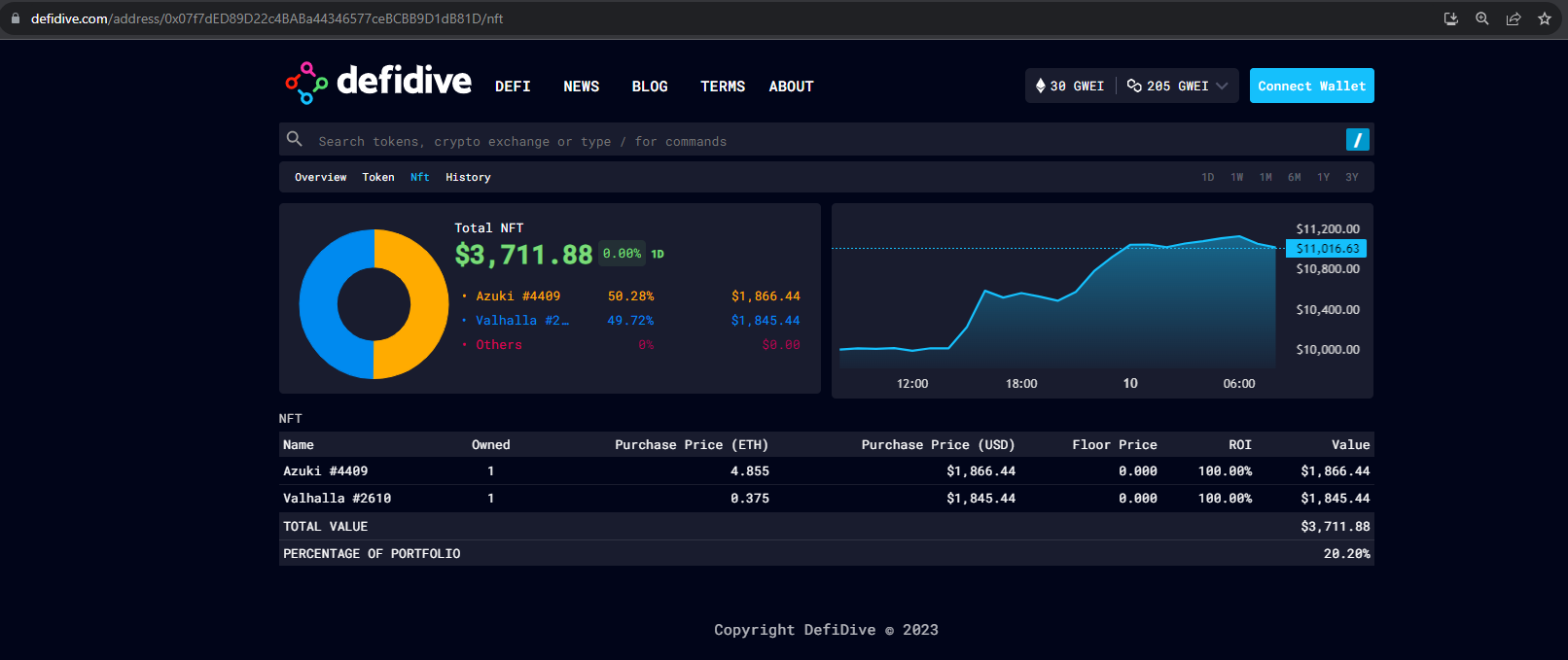Click the $3,711.88 Total NFT value
The height and width of the screenshot is (660, 1568).
[x=523, y=255]
